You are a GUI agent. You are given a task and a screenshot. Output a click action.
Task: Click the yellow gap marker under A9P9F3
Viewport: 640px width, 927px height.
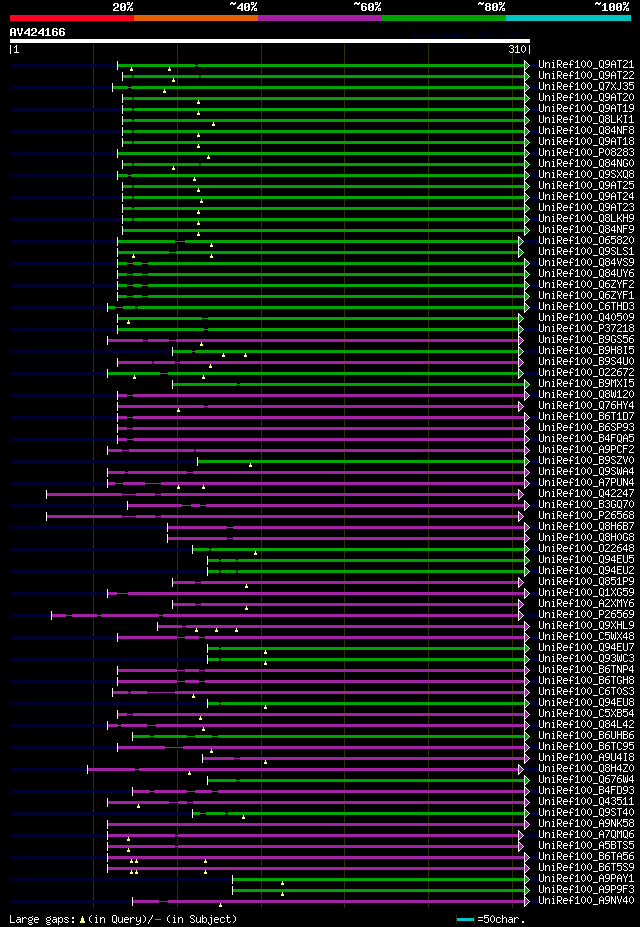click(282, 894)
